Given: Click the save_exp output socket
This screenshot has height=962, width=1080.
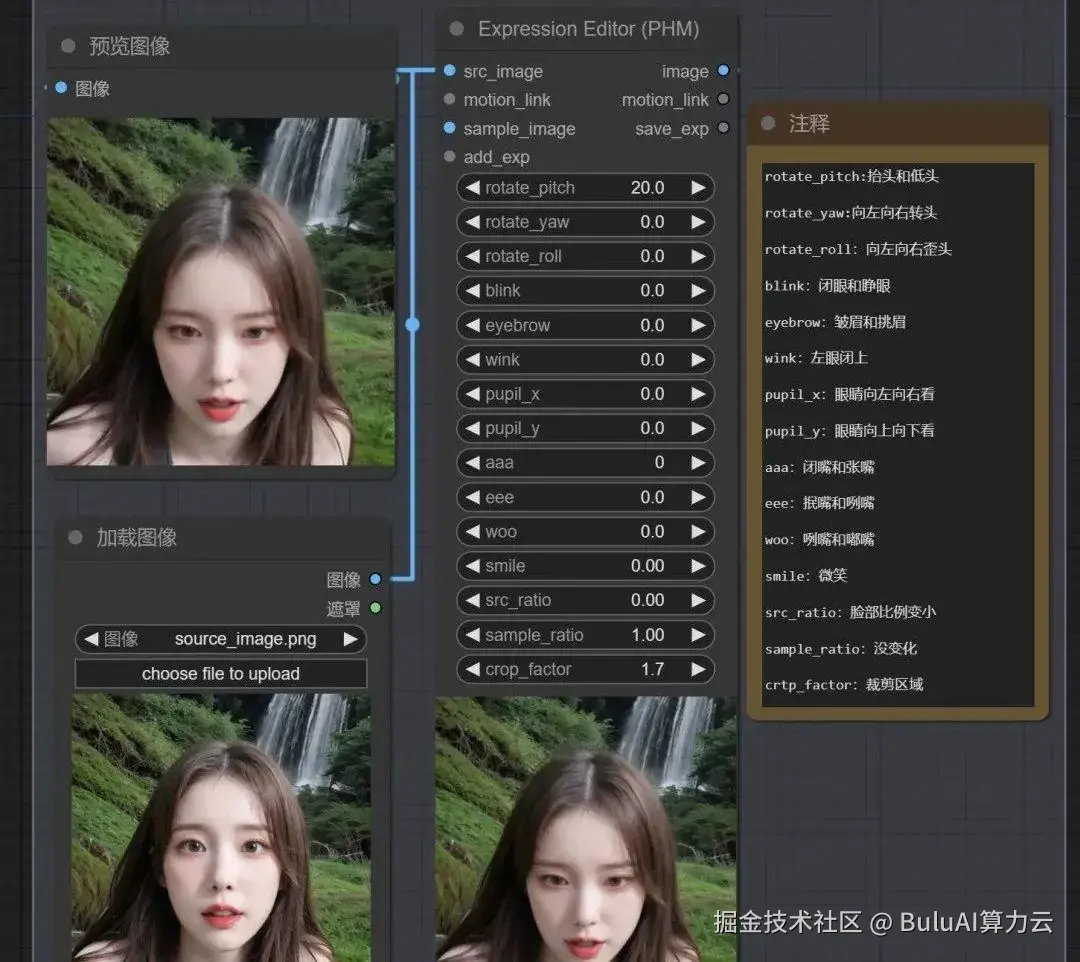Looking at the screenshot, I should (723, 127).
